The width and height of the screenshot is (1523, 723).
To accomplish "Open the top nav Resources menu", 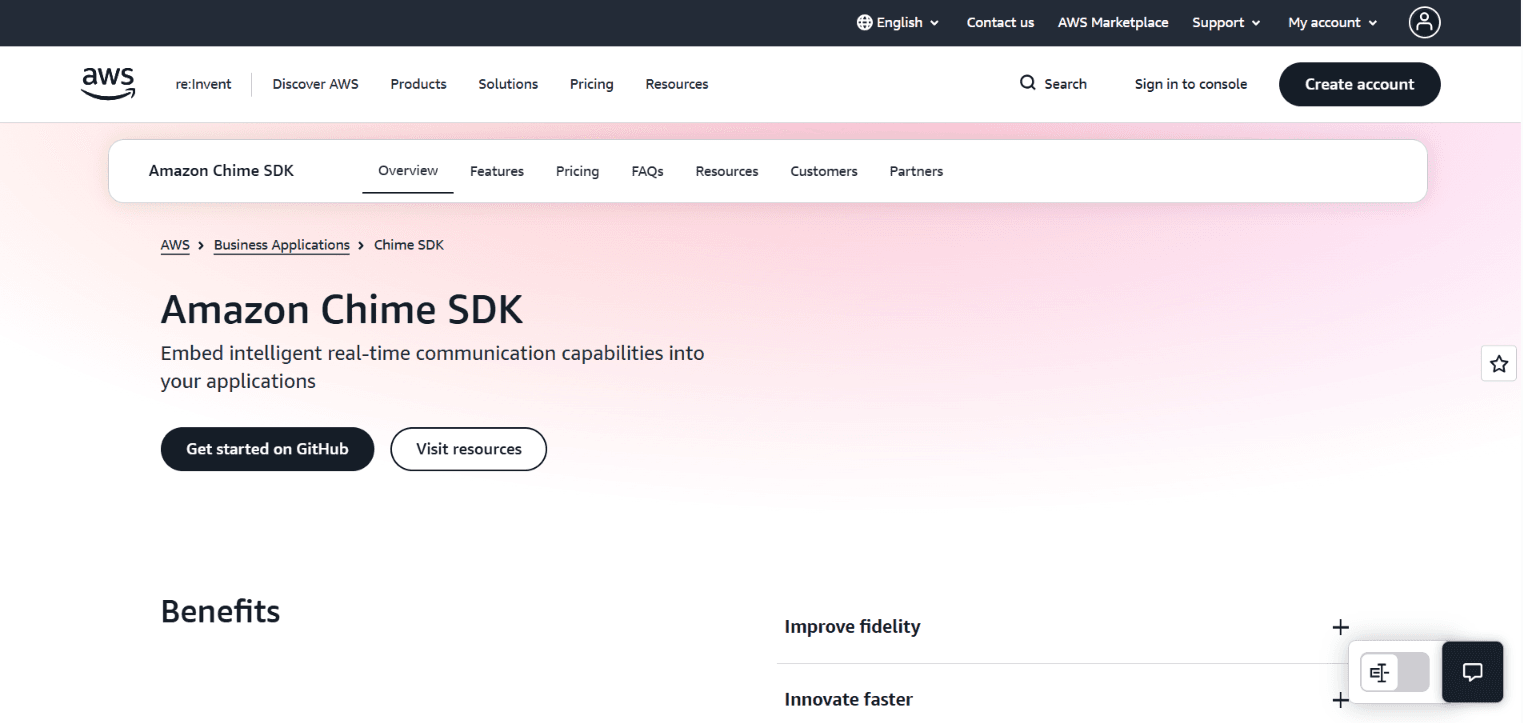I will click(677, 84).
